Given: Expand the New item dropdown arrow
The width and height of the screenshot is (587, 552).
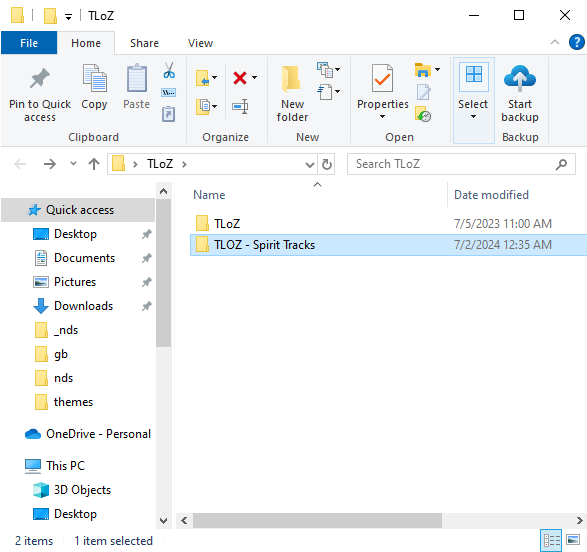Looking at the screenshot, I should point(337,70).
